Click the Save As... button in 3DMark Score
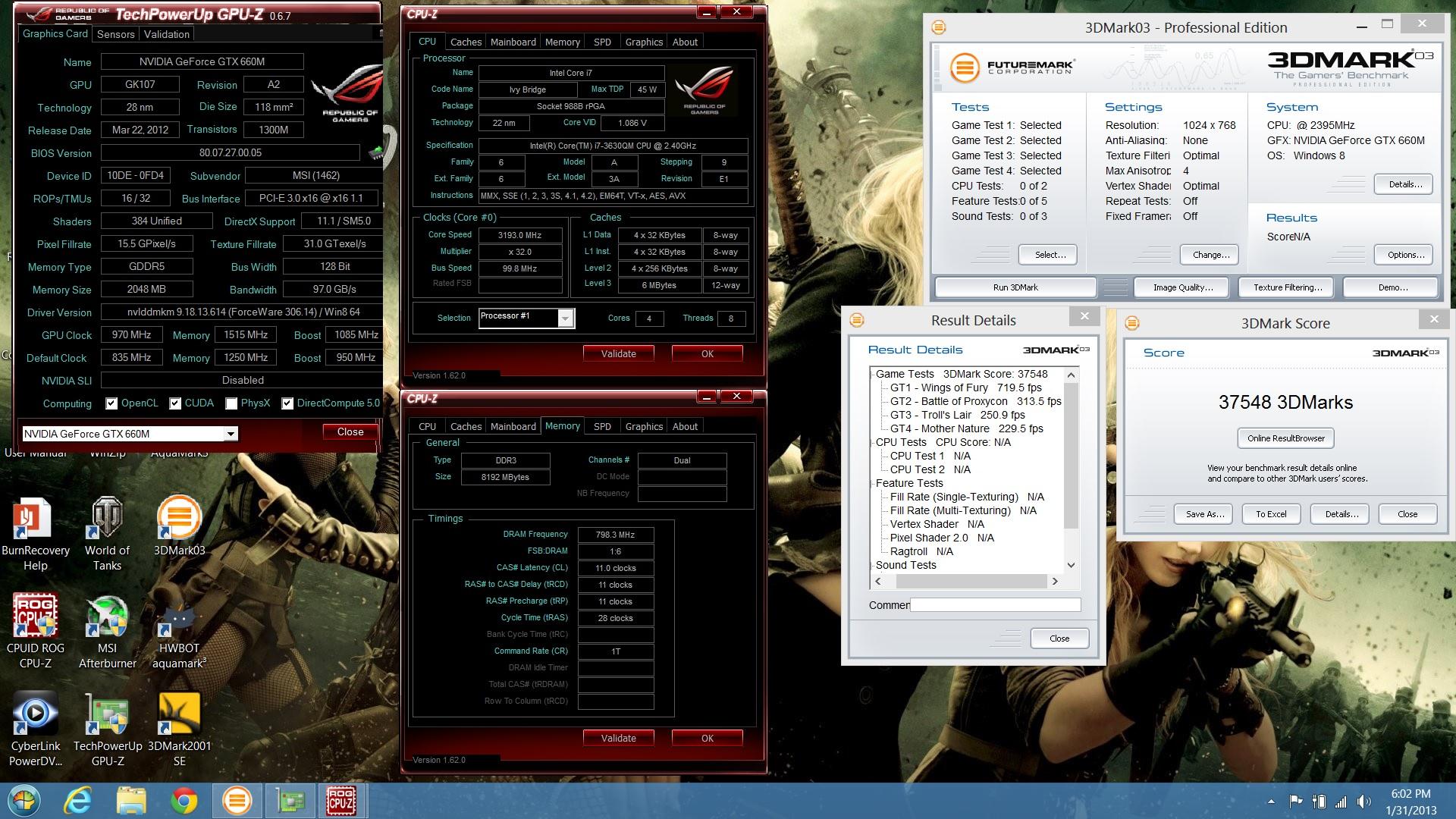Viewport: 1456px width, 819px height. [x=1205, y=514]
